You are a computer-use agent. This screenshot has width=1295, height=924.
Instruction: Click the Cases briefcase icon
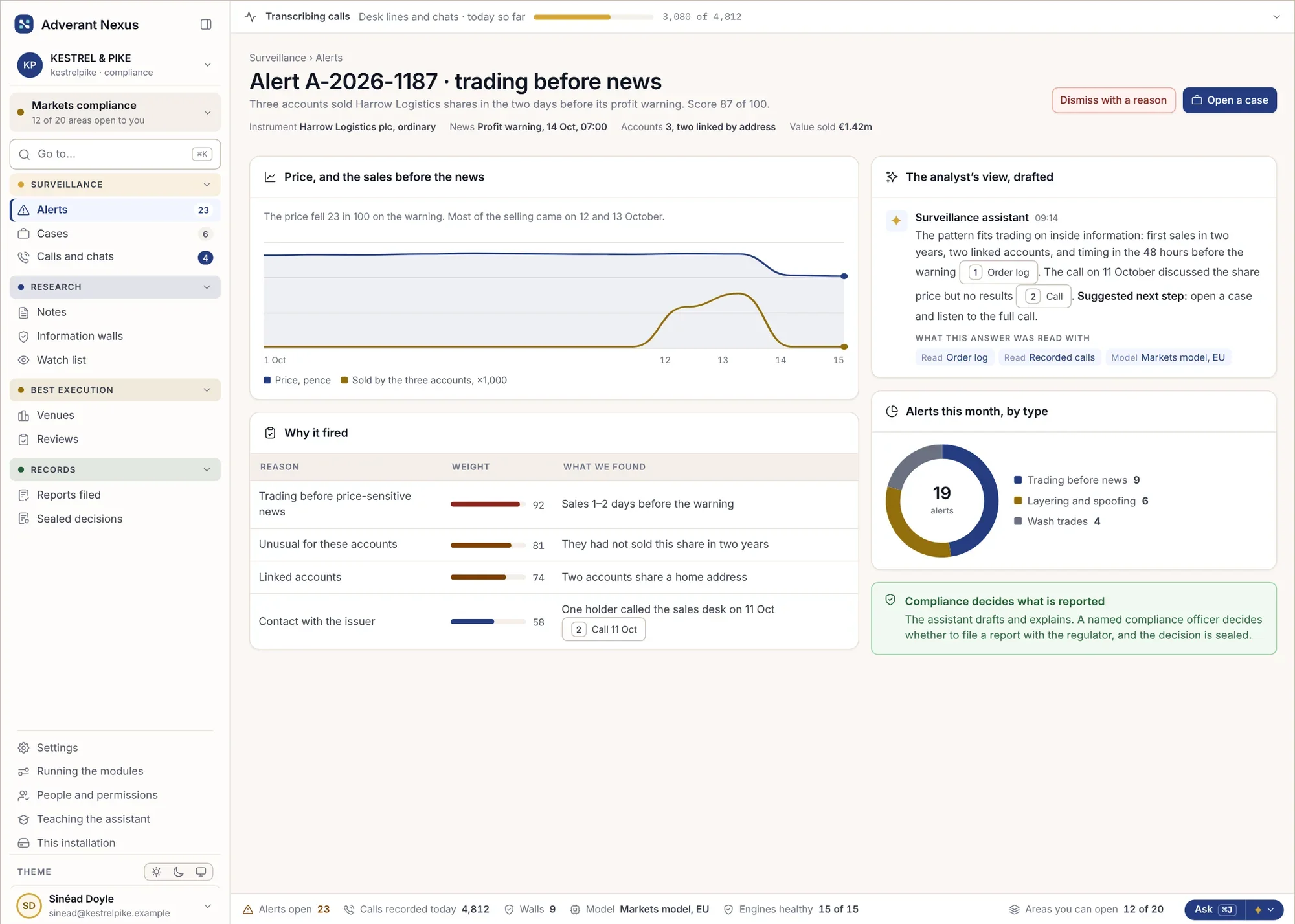pyautogui.click(x=24, y=234)
